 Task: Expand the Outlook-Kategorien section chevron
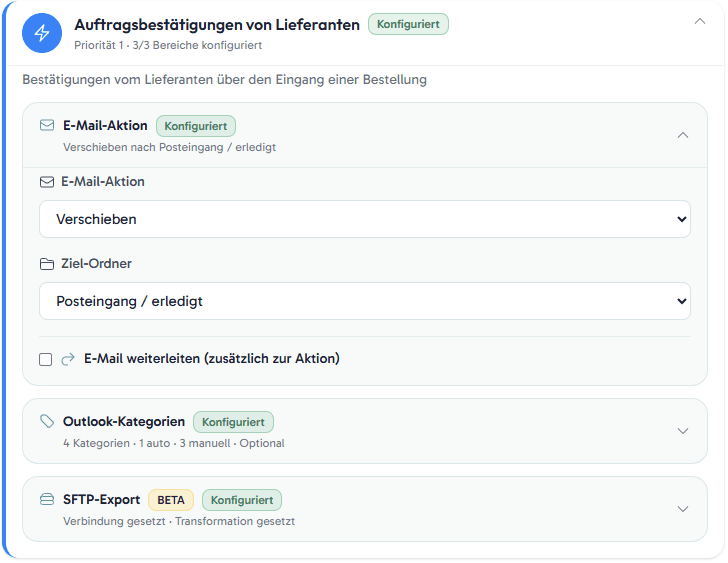coord(682,431)
